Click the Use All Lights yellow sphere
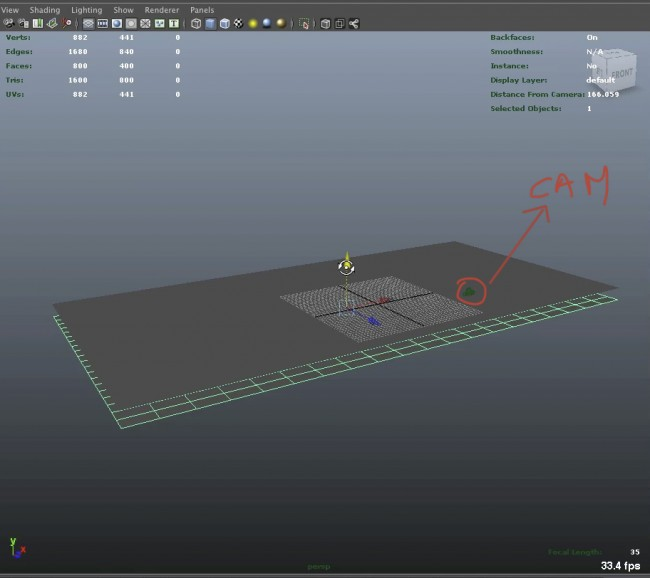This screenshot has width=650, height=578. (x=253, y=23)
